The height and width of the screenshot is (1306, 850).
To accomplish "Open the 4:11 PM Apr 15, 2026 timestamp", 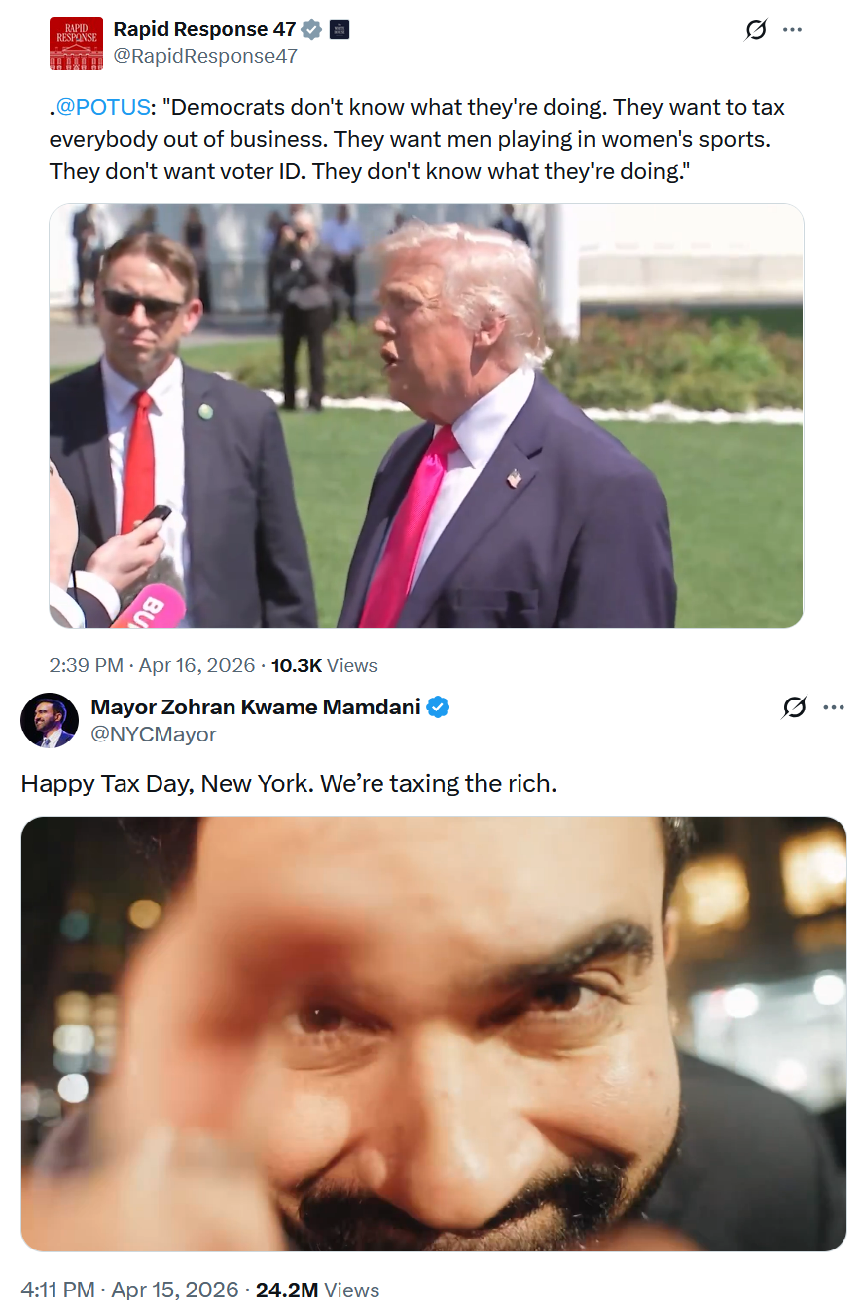I will pyautogui.click(x=130, y=1290).
